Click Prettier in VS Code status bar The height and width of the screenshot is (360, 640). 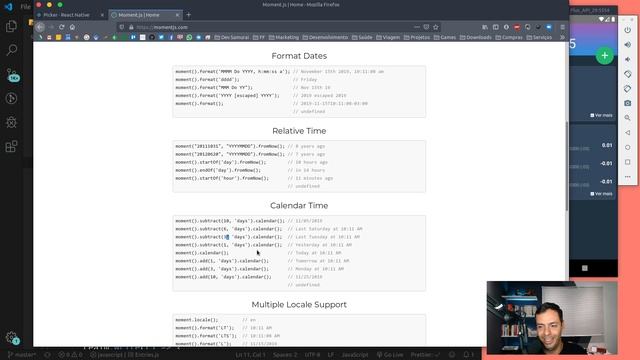[x=425, y=355]
